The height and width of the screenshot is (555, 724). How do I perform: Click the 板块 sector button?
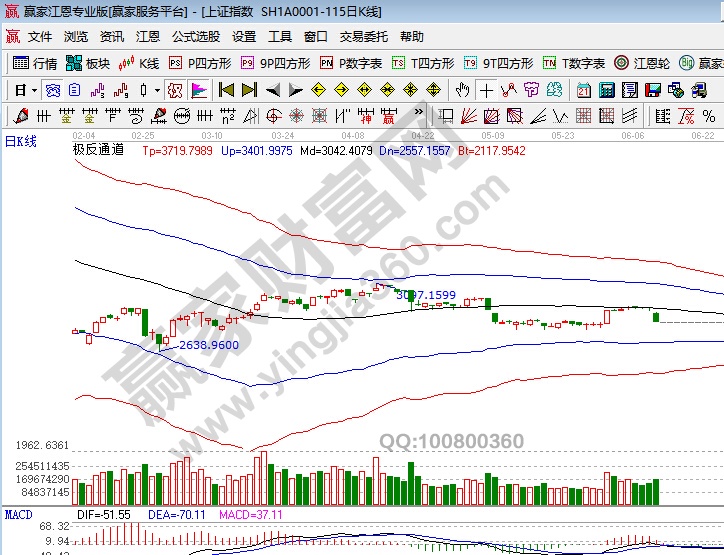click(87, 63)
